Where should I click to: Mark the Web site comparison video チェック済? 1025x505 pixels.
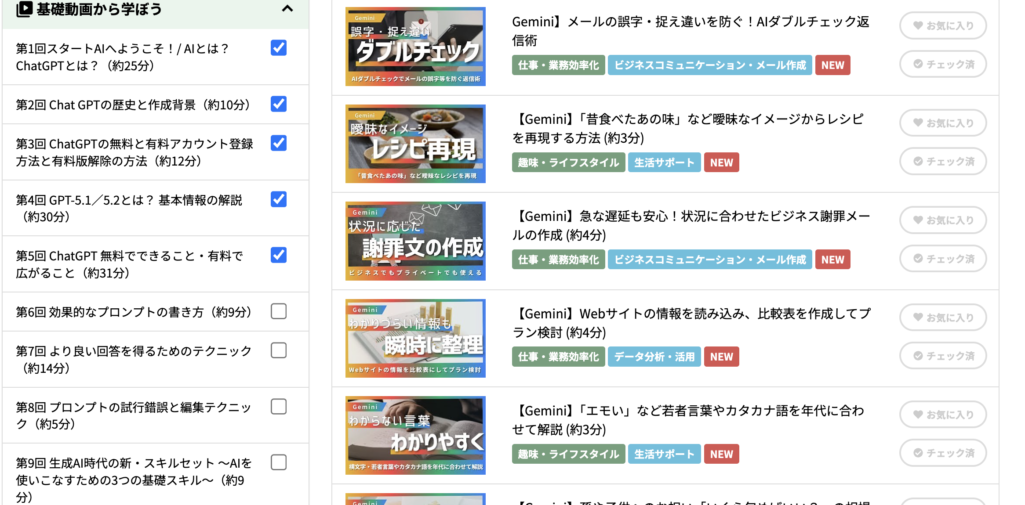(x=942, y=355)
